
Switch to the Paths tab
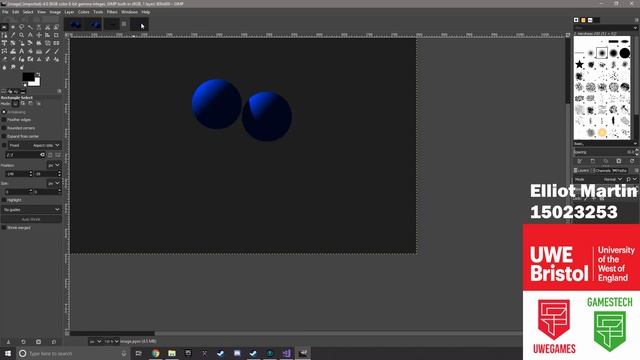[620, 171]
